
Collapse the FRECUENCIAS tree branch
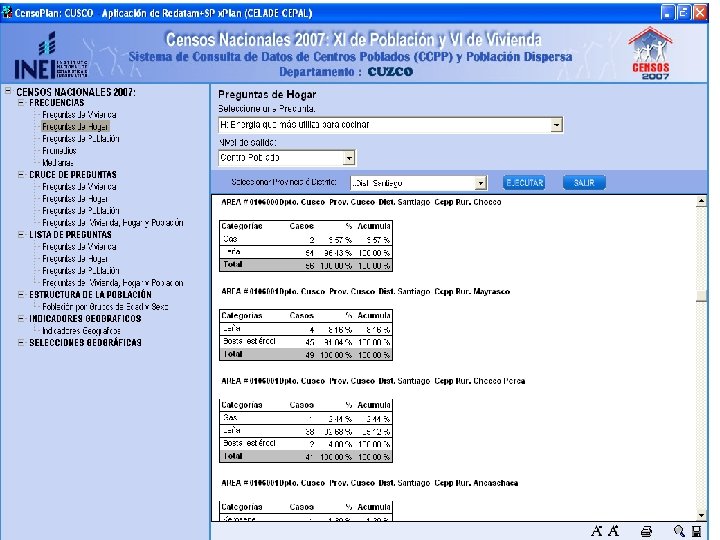pyautogui.click(x=21, y=103)
